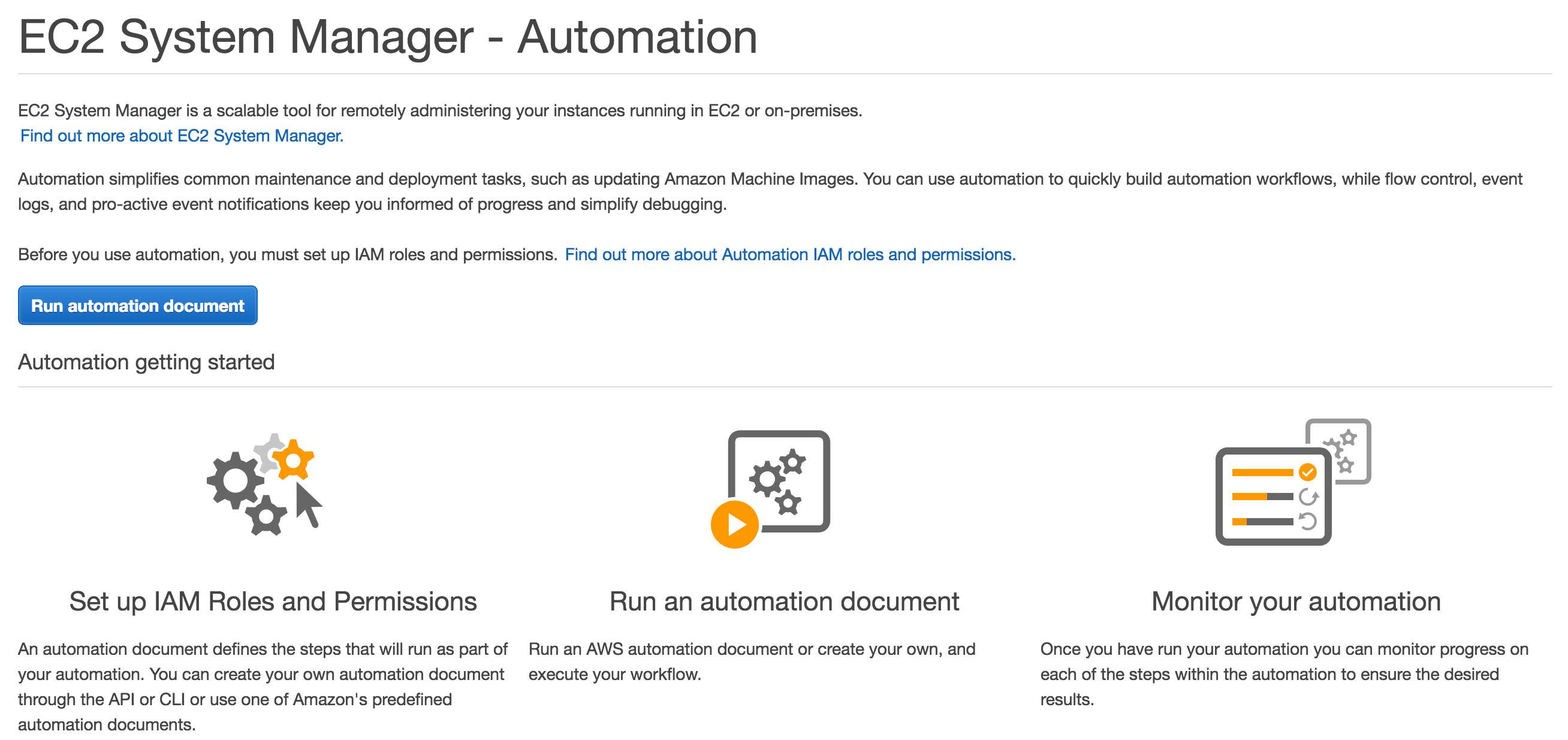This screenshot has width=1568, height=740.
Task: Open Find out more about EC2 System Manager link
Action: click(182, 135)
